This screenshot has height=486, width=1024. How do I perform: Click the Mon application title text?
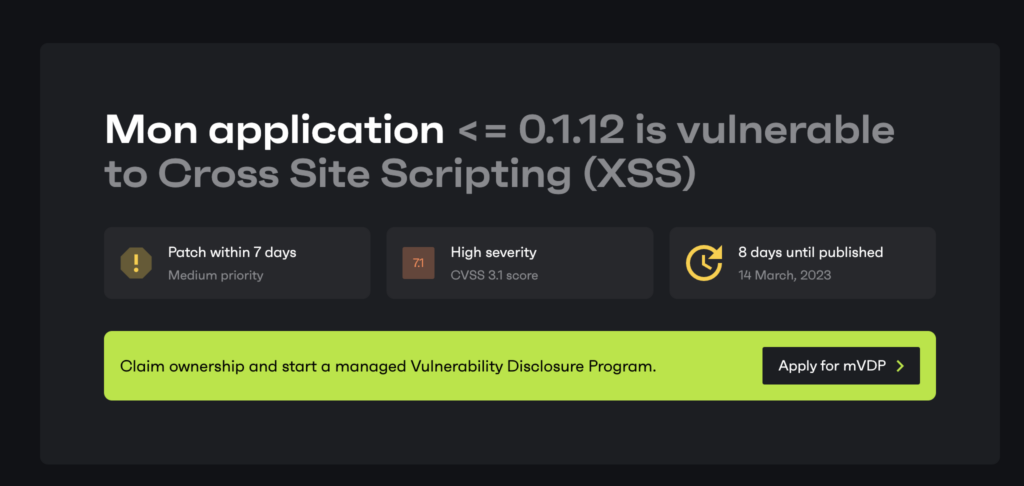coord(274,131)
